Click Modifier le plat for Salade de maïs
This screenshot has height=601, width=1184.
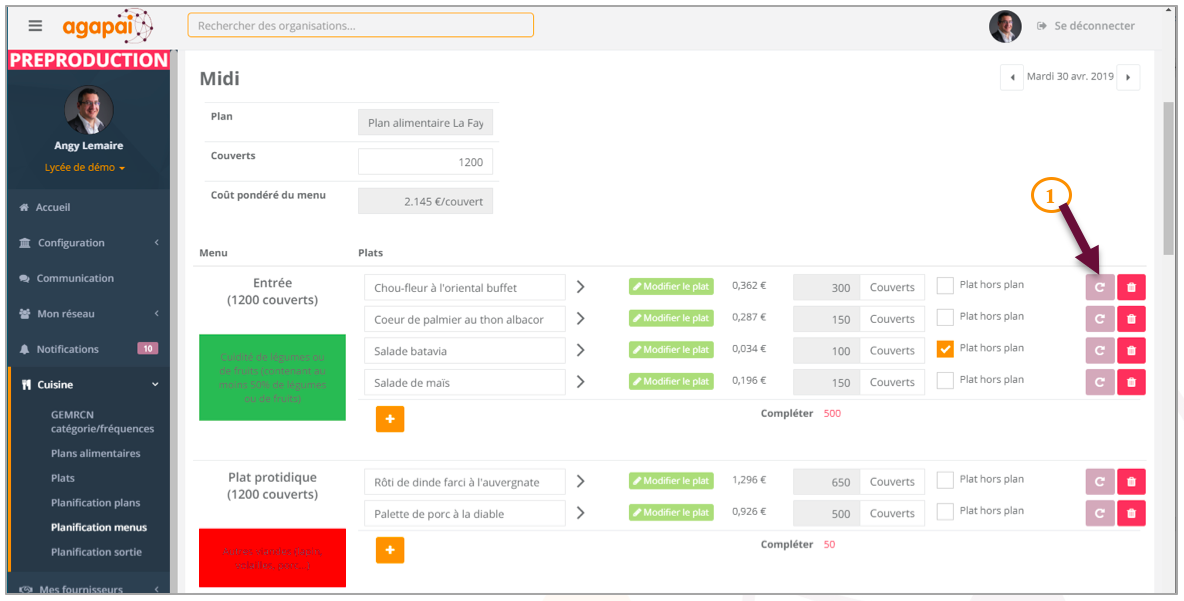coord(671,381)
